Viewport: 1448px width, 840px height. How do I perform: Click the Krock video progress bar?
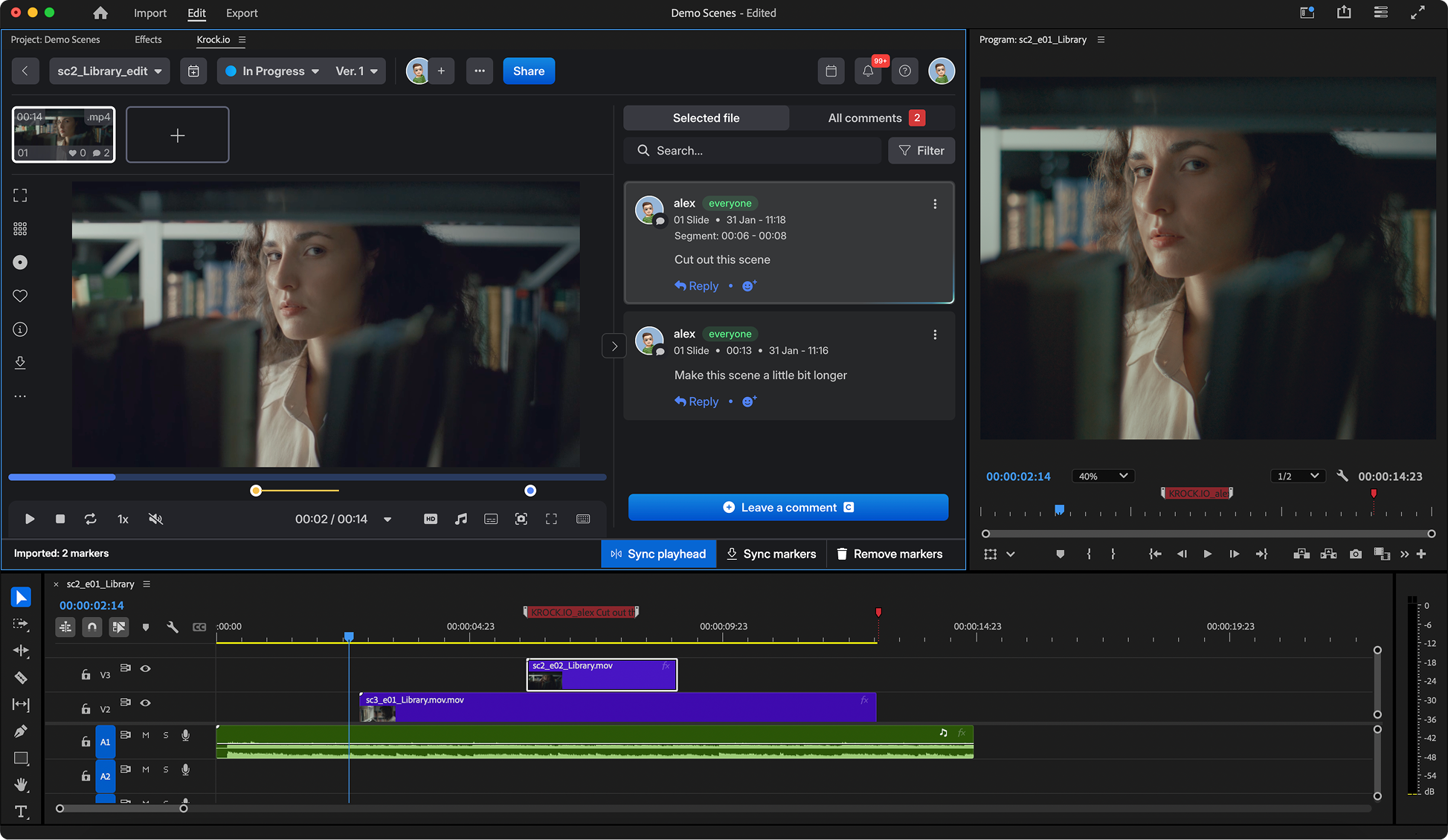pyautogui.click(x=307, y=477)
